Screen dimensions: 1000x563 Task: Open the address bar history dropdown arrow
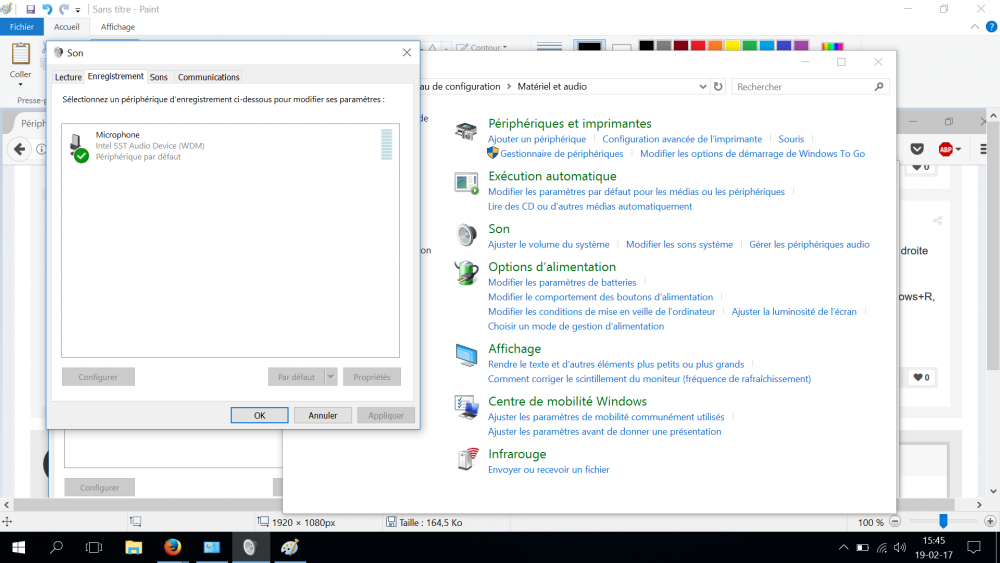point(703,87)
